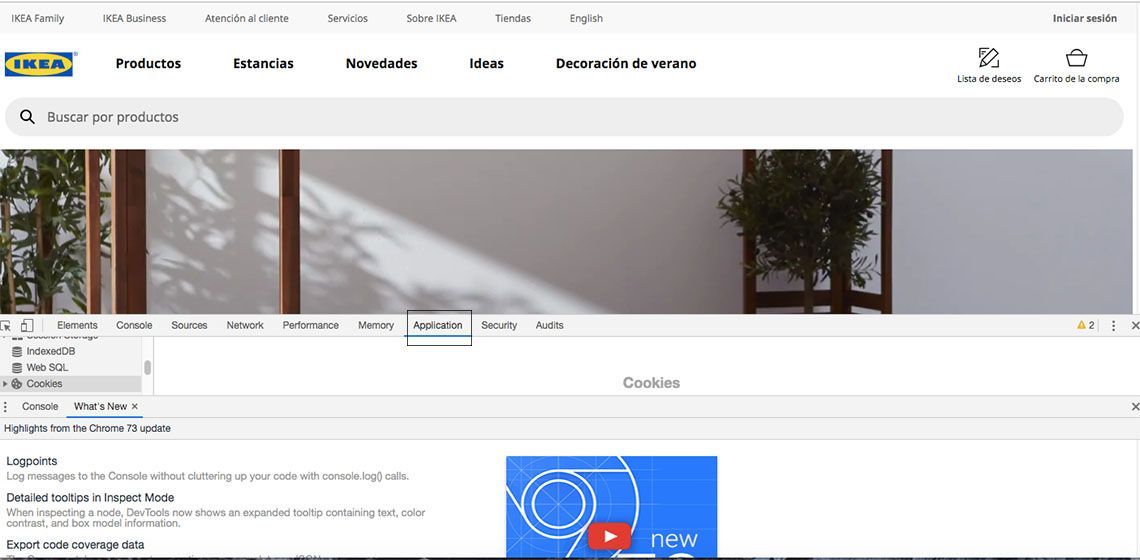Close the DevTools panel

click(x=1135, y=326)
